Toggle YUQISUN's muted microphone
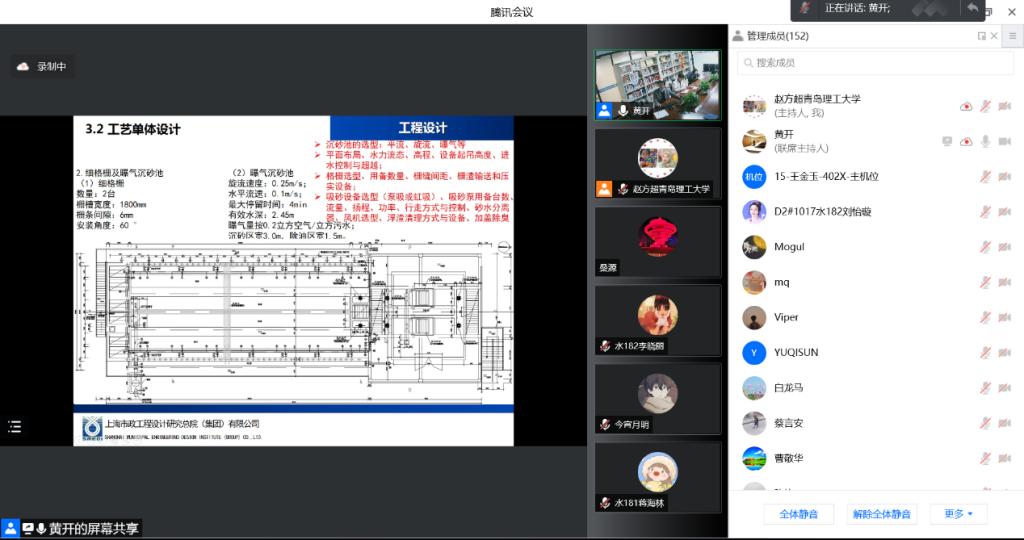 click(985, 352)
